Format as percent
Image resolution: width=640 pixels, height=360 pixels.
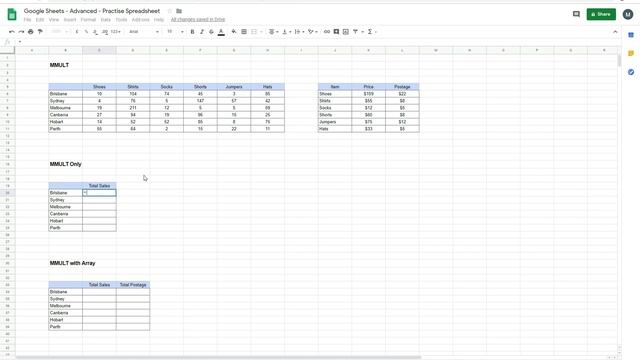[86, 31]
